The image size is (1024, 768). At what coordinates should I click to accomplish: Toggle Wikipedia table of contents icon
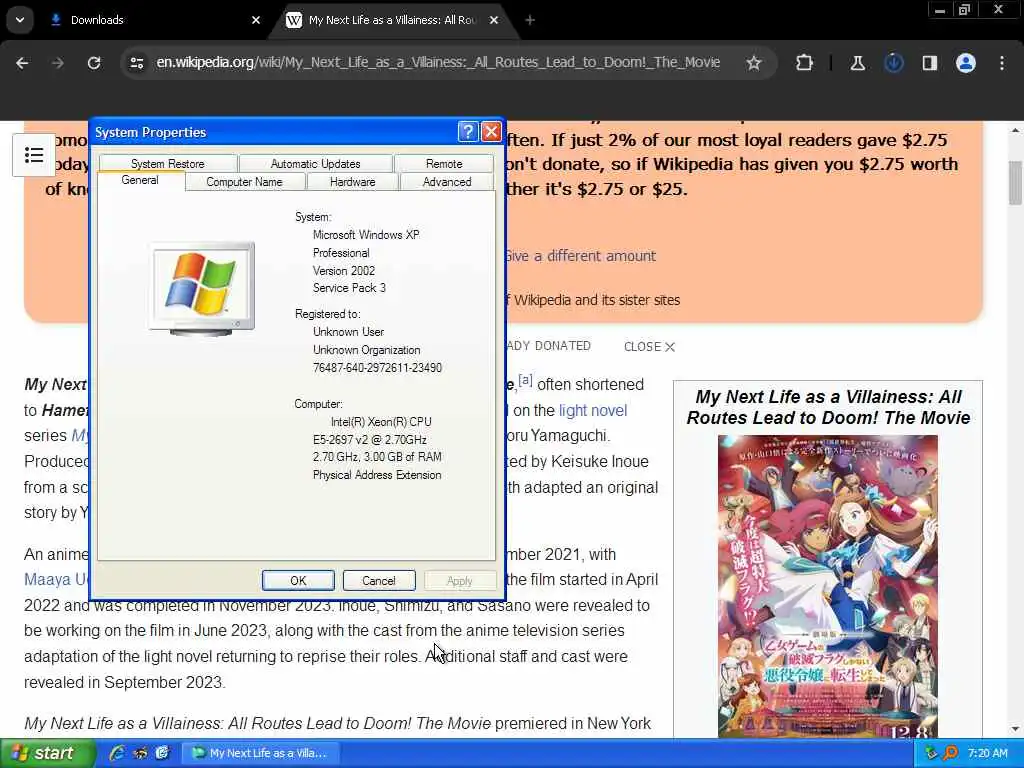click(34, 155)
